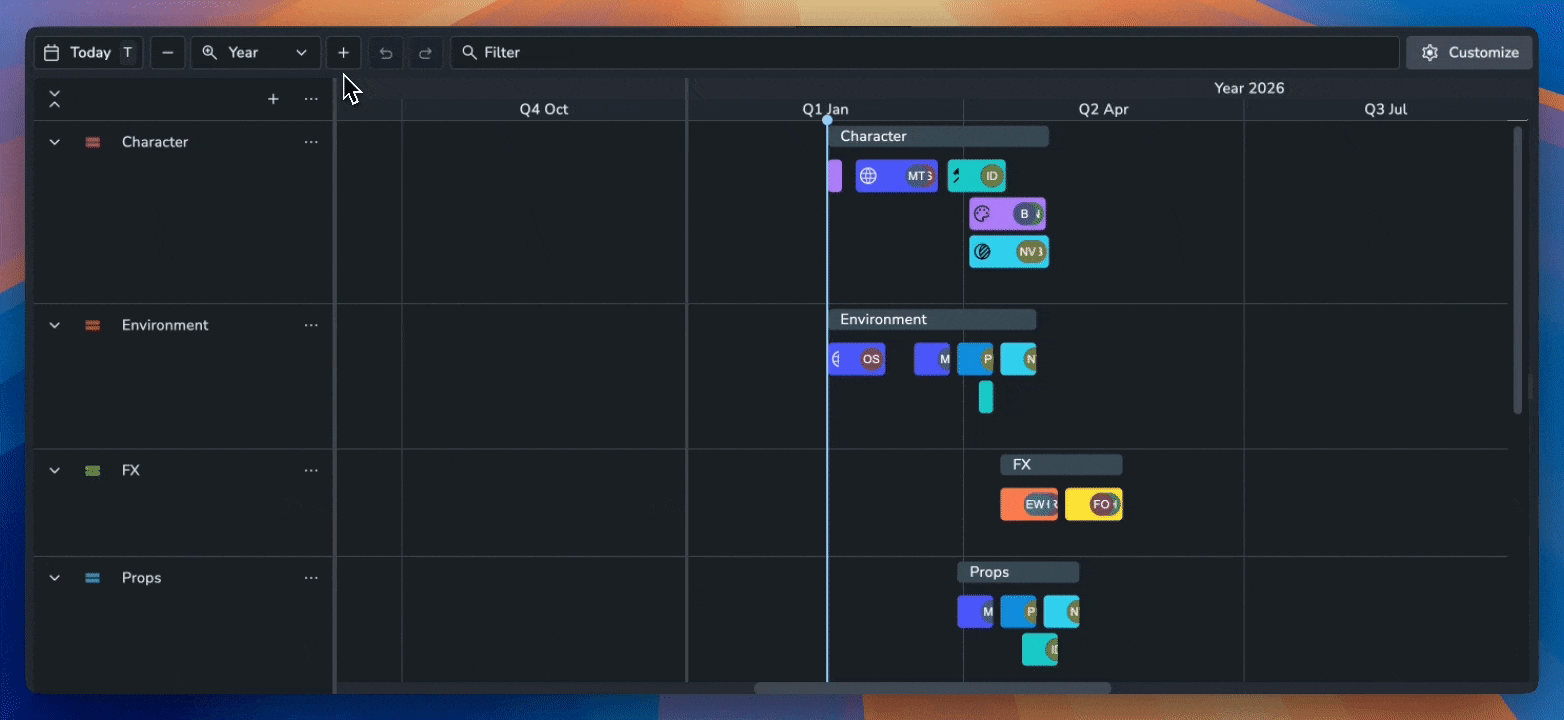Open the Environment row options menu

(311, 325)
